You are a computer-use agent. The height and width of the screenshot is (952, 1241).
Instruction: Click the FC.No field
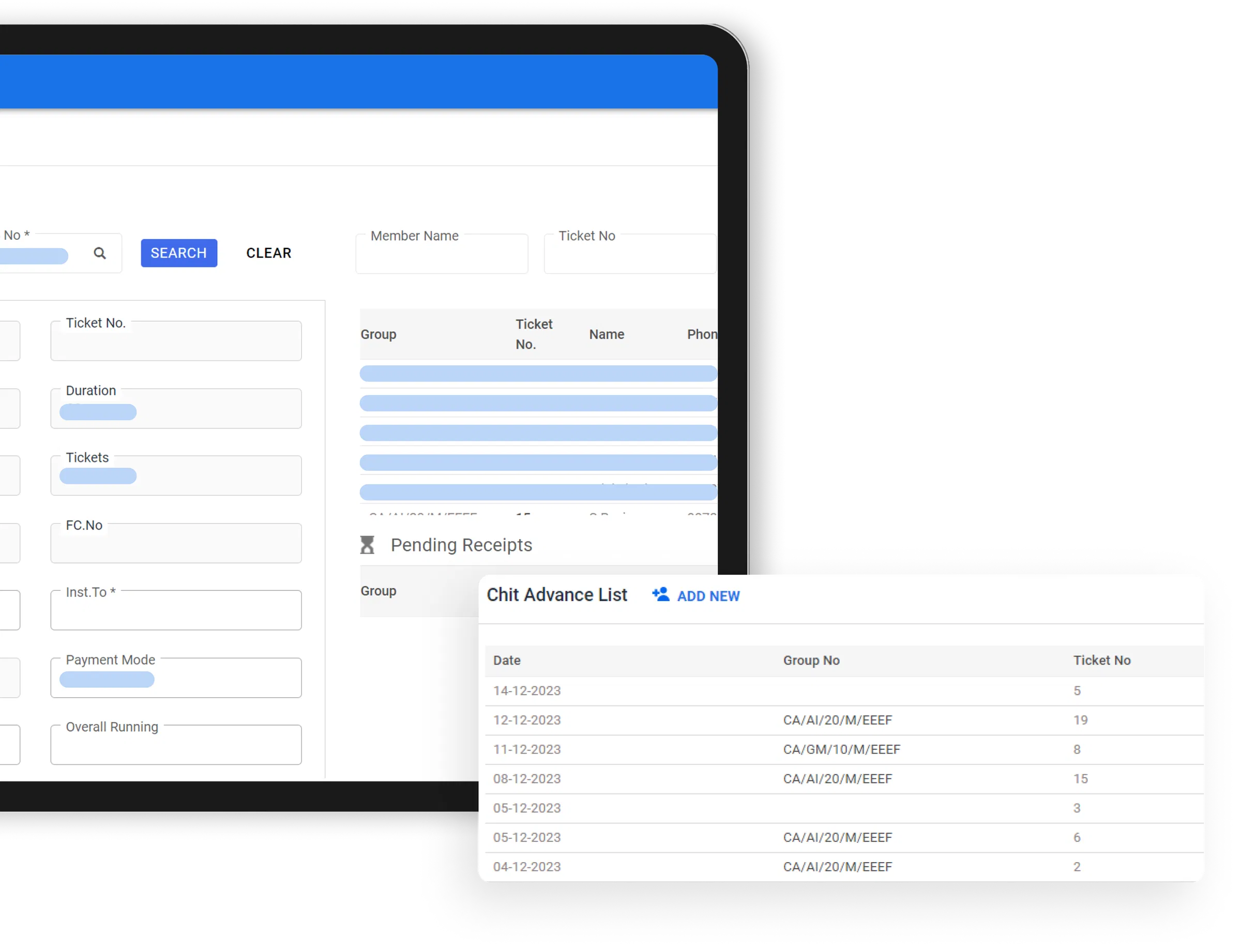click(176, 542)
